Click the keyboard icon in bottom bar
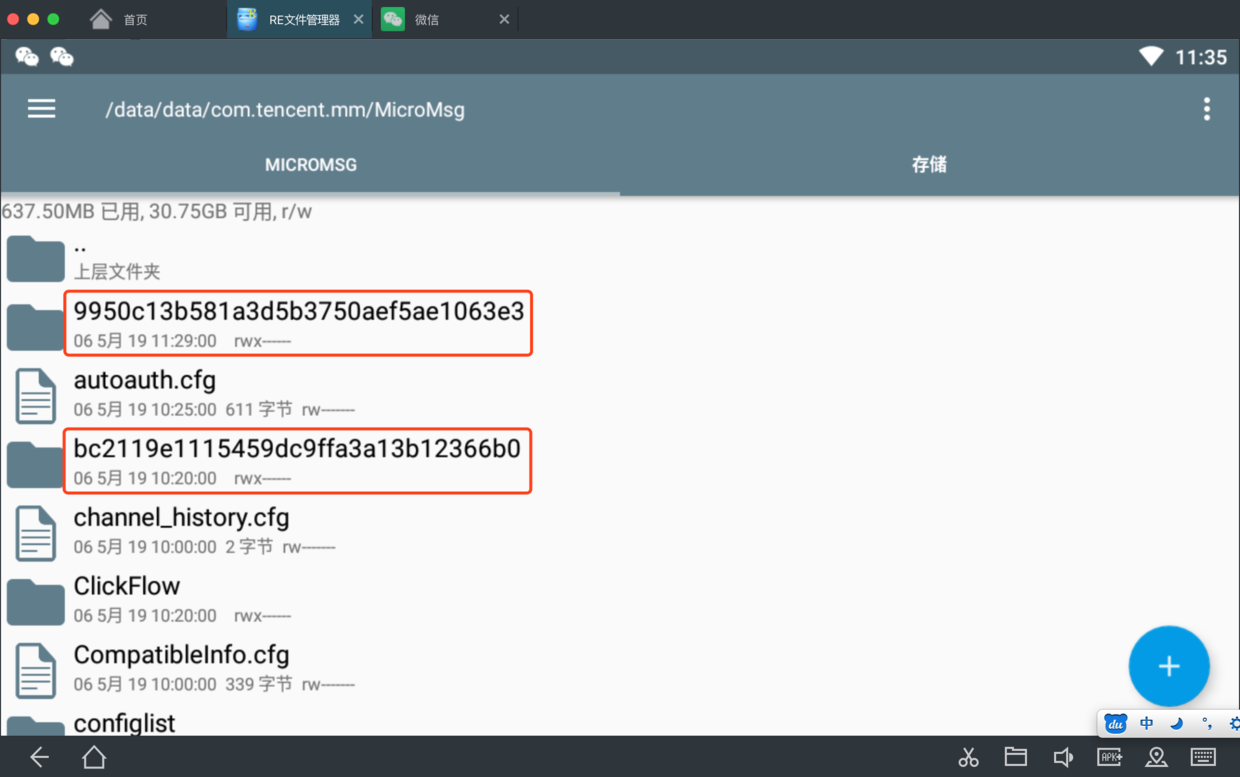Image resolution: width=1240 pixels, height=777 pixels. point(1203,757)
